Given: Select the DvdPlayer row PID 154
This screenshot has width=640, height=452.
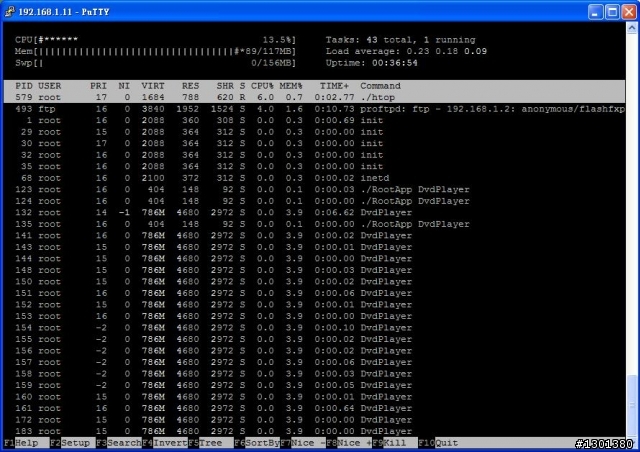Looking at the screenshot, I should (x=314, y=327).
